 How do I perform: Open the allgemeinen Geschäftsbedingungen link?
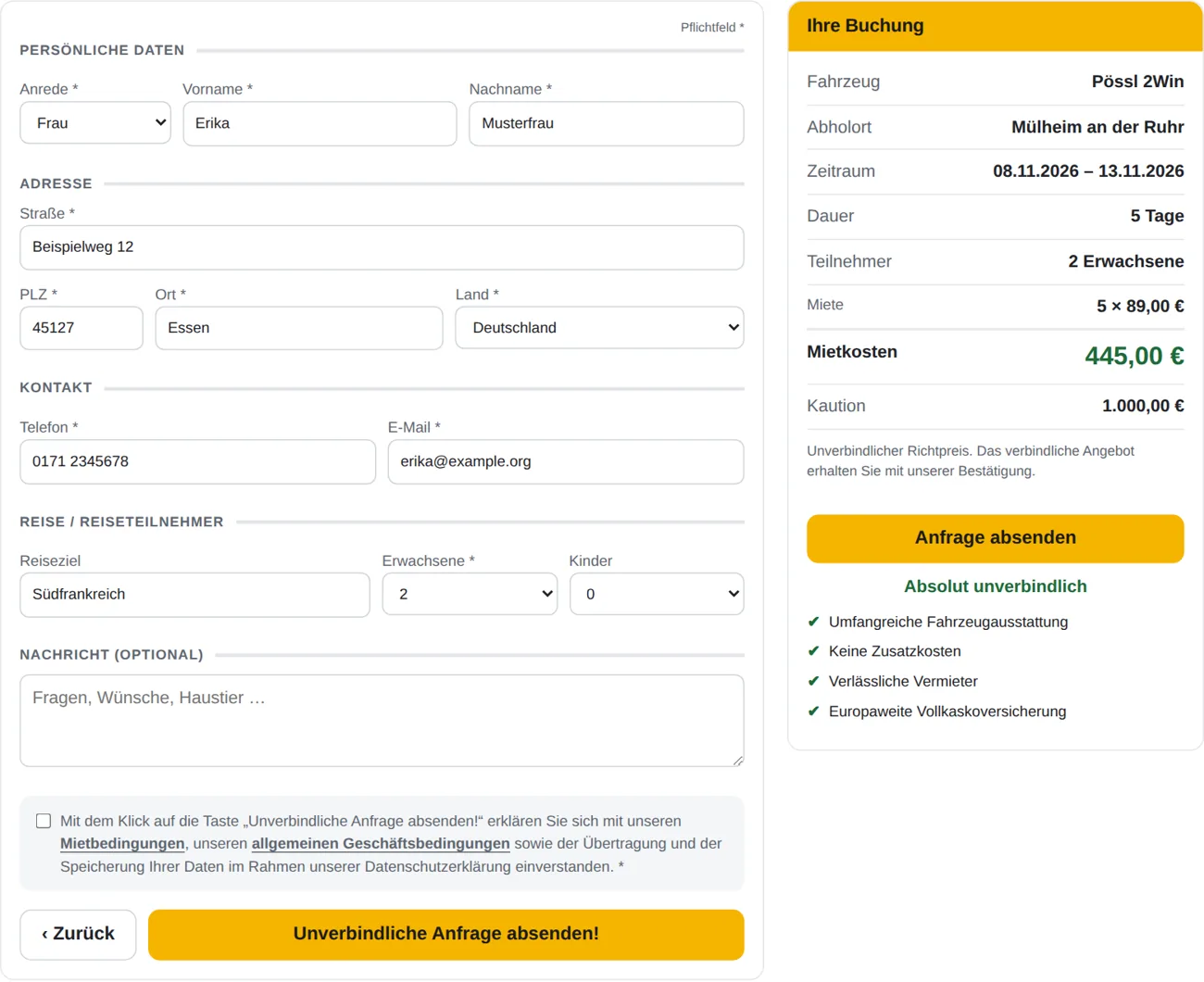381,844
